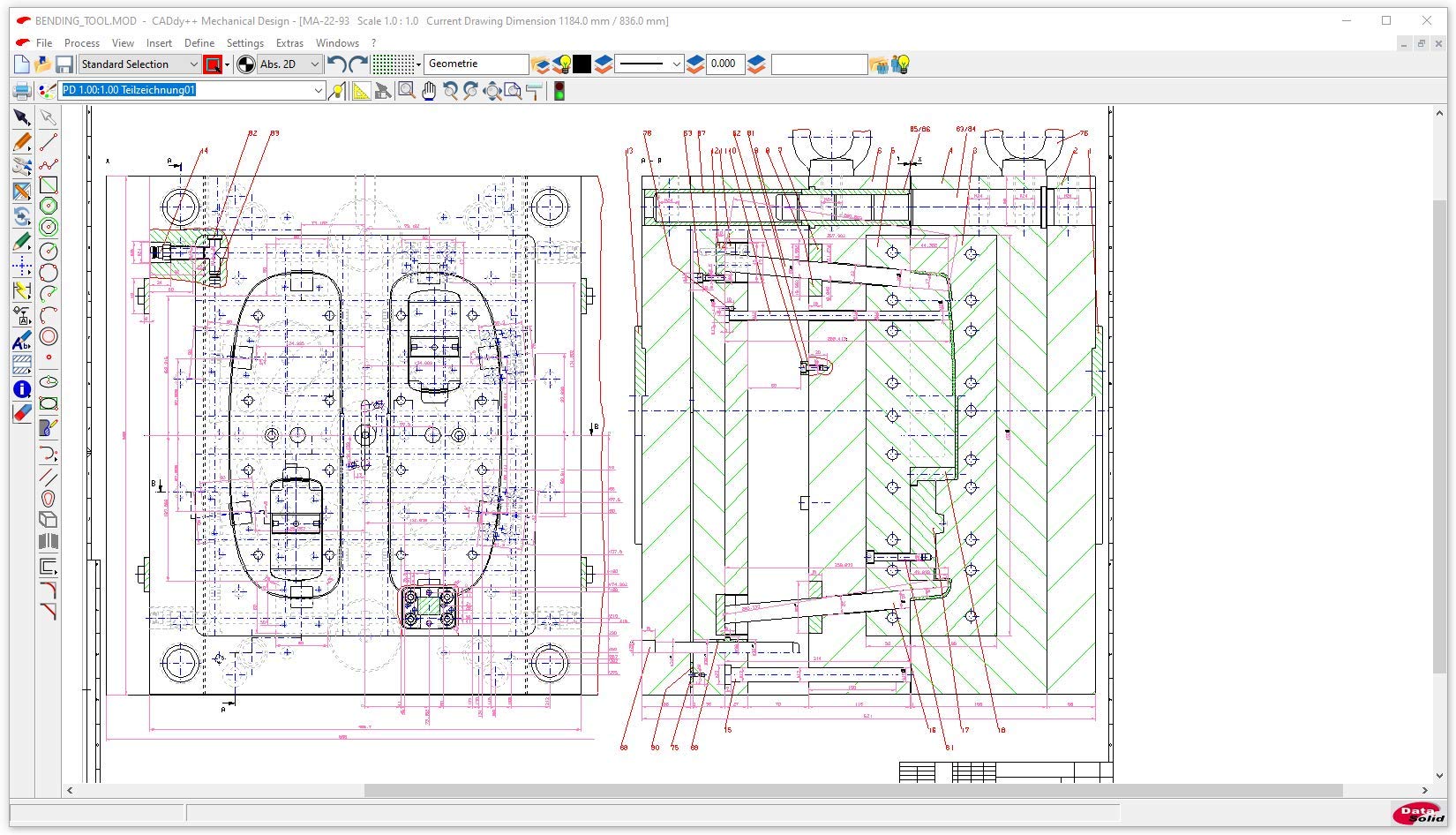The image size is (1456, 835).
Task: Click the vertical scrollbar down arrow
Action: pos(1438,776)
